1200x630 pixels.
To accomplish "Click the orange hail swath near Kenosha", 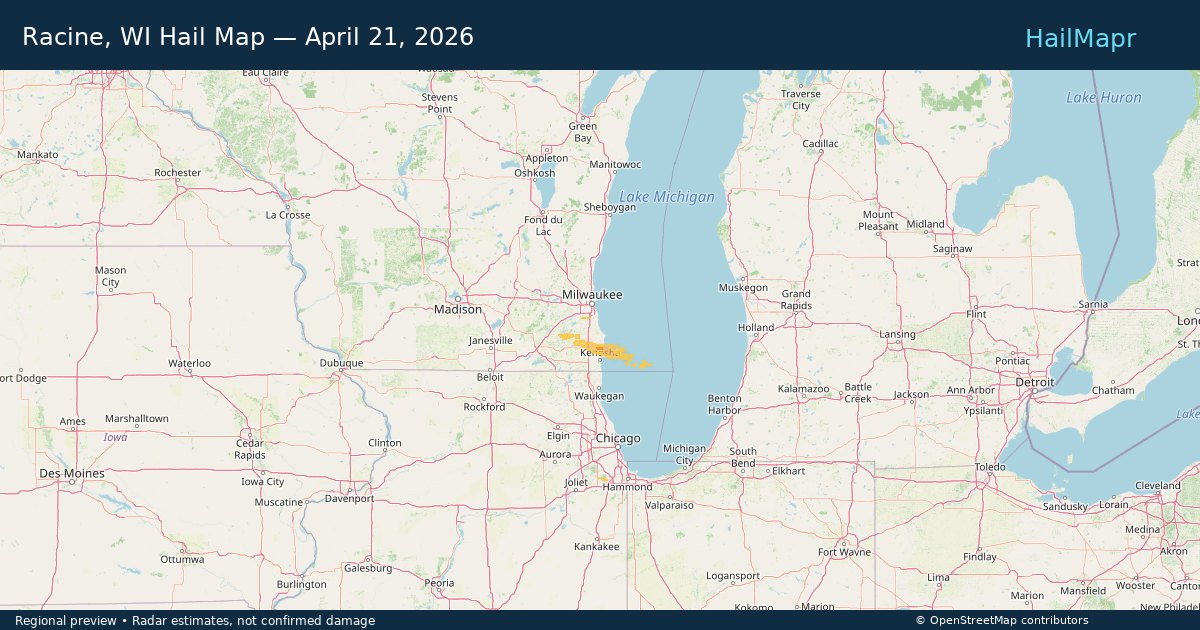I will 604,350.
